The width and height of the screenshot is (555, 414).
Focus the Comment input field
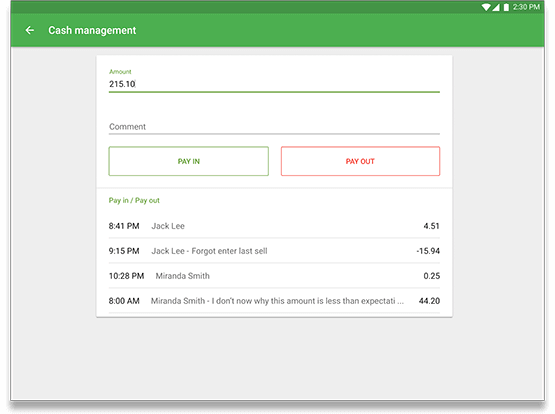point(274,127)
